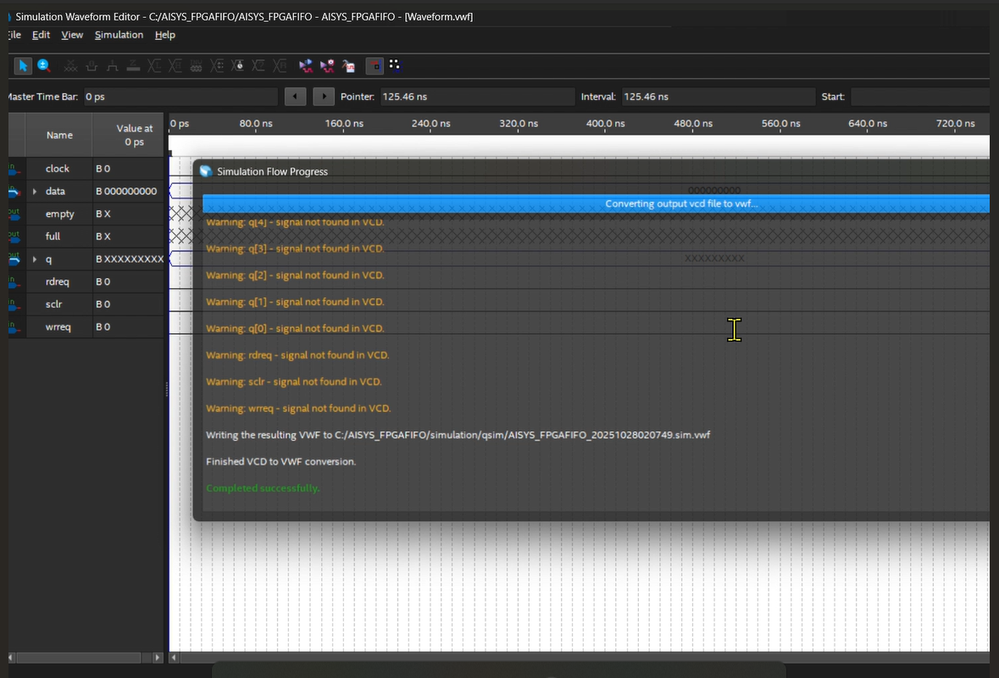Image resolution: width=999 pixels, height=678 pixels.
Task: Click the clock input pin icon
Action: 13,168
